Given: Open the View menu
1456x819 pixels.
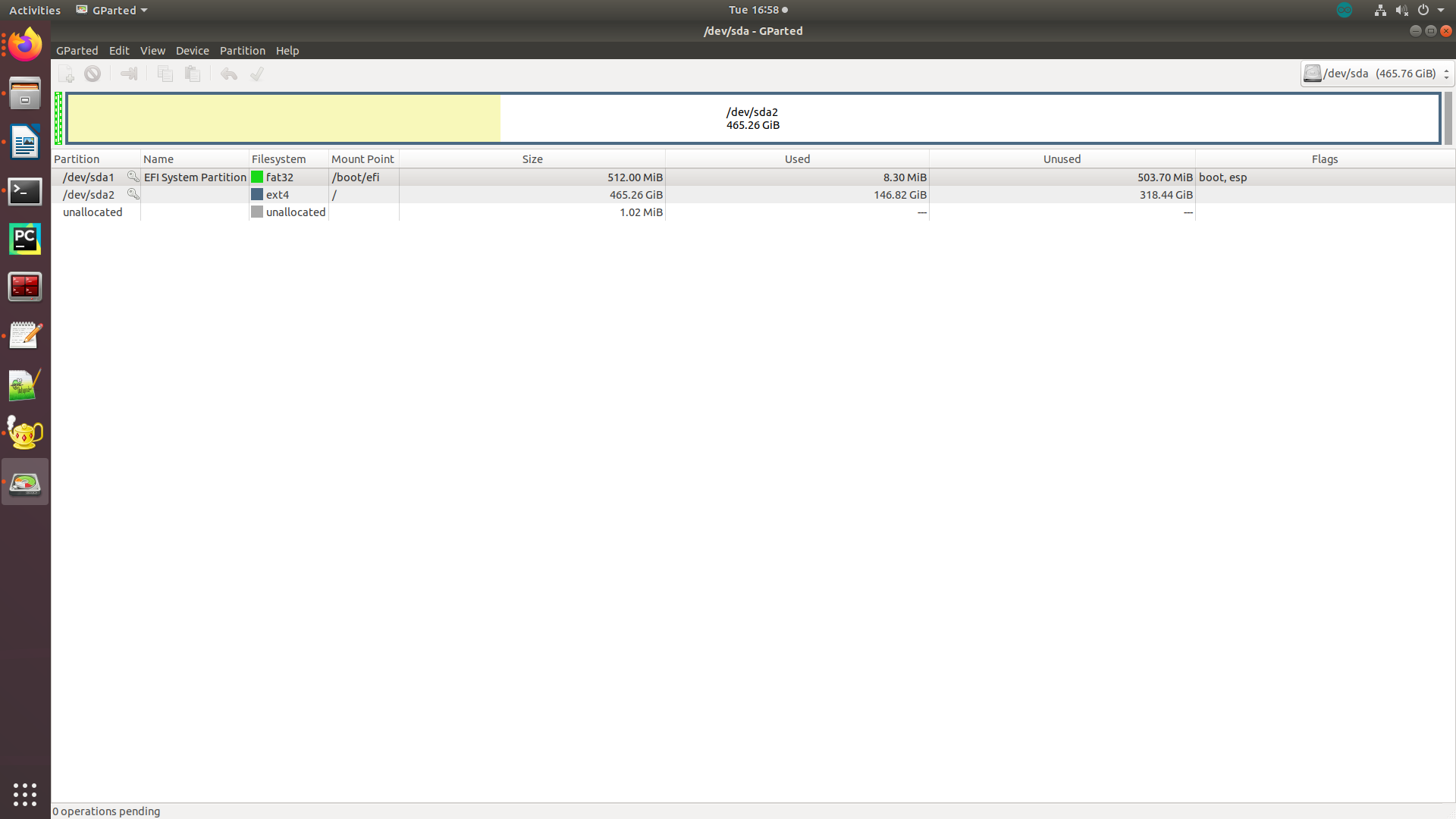Looking at the screenshot, I should pyautogui.click(x=152, y=50).
